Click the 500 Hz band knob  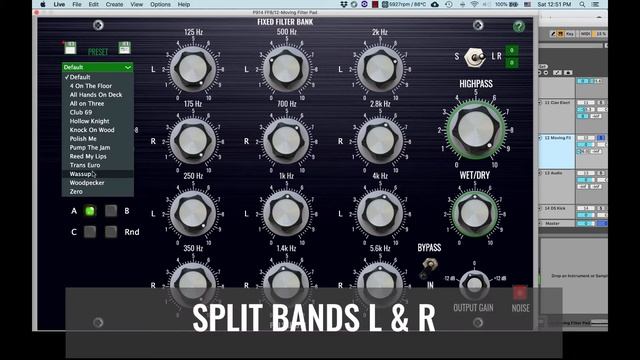pyautogui.click(x=286, y=69)
